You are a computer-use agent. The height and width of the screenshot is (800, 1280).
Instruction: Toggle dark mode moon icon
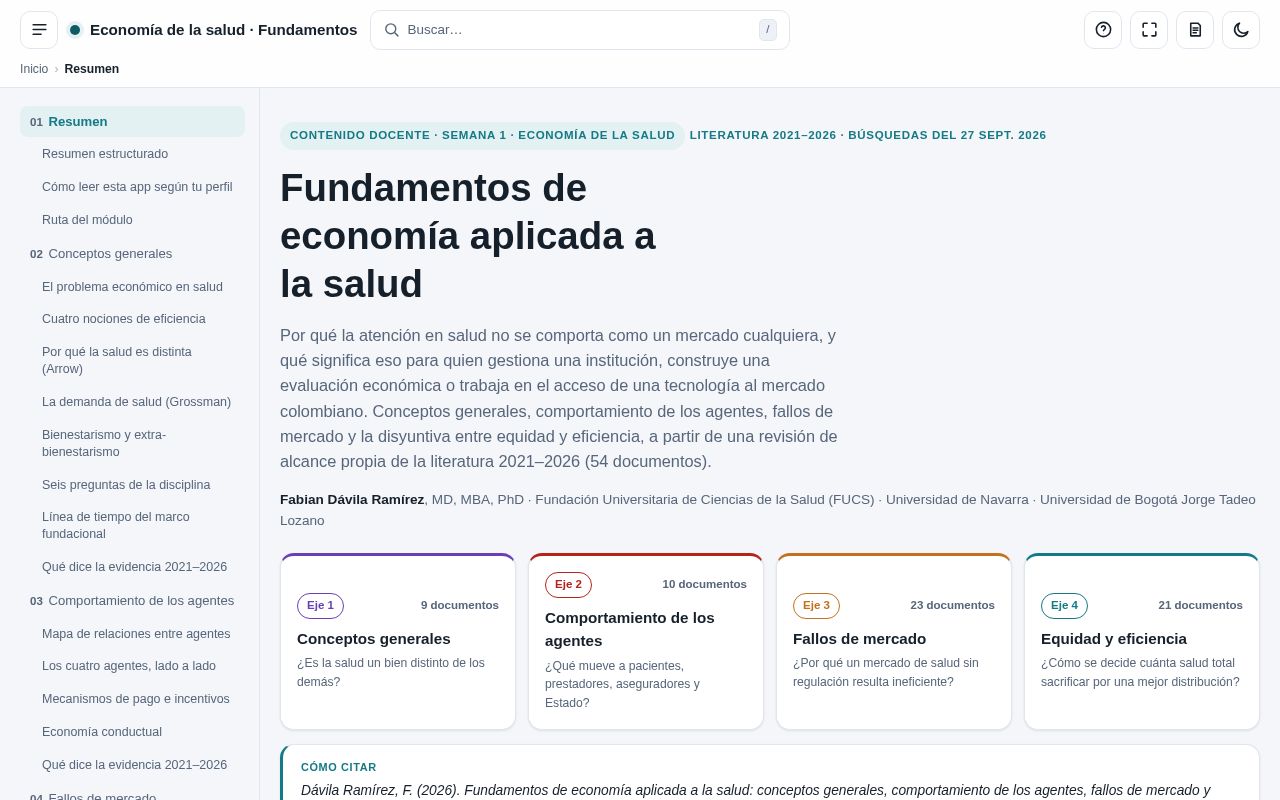pyautogui.click(x=1241, y=30)
